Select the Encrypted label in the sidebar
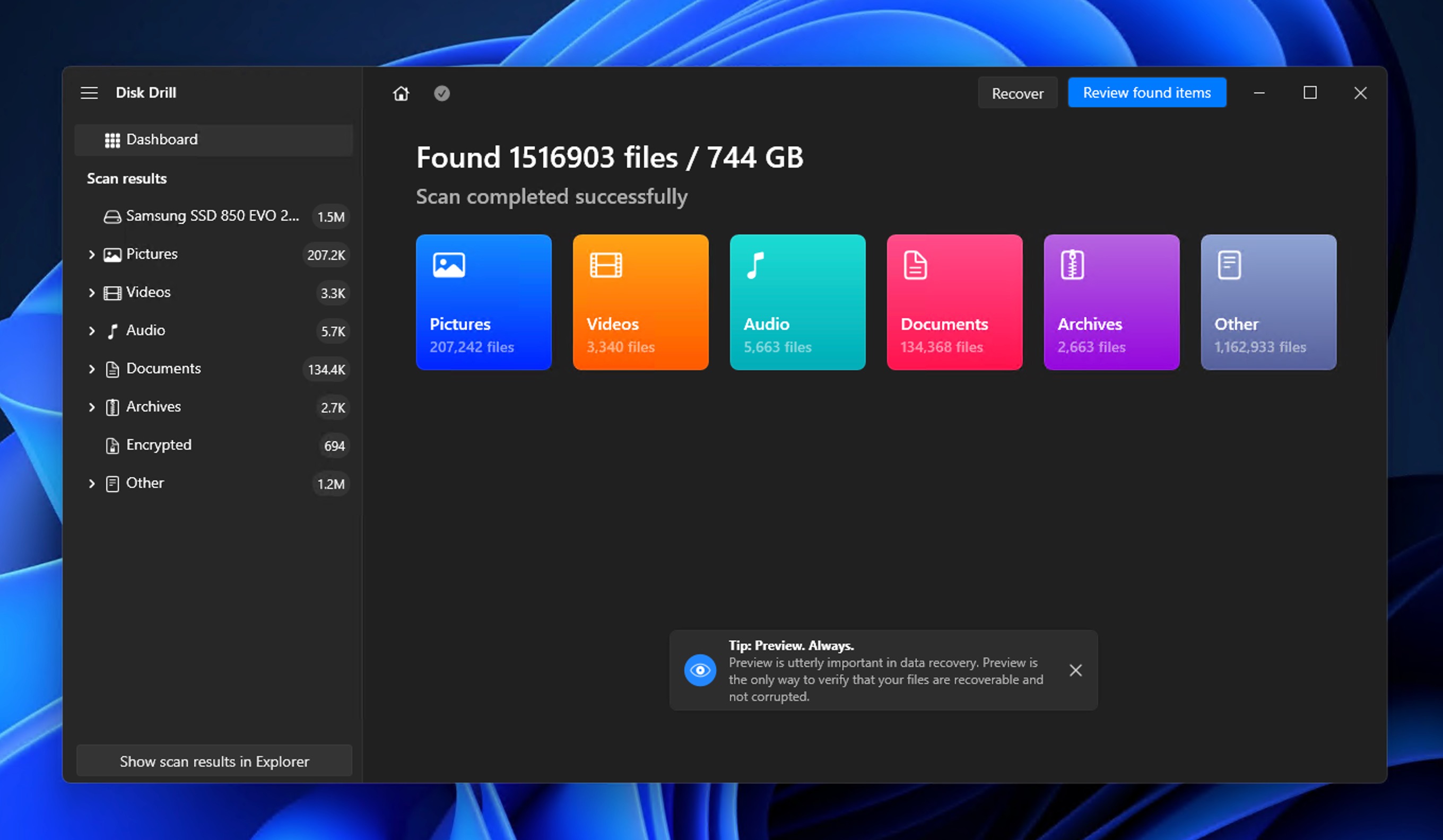The width and height of the screenshot is (1443, 840). pos(159,444)
